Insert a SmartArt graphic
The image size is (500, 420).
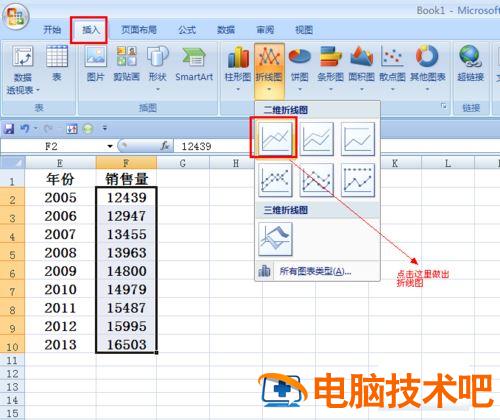[x=194, y=63]
